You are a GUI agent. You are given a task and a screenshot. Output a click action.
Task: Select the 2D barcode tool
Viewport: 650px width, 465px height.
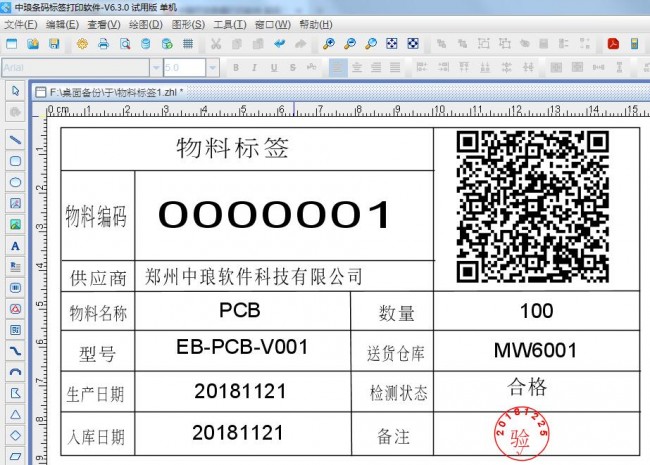pyautogui.click(x=15, y=330)
